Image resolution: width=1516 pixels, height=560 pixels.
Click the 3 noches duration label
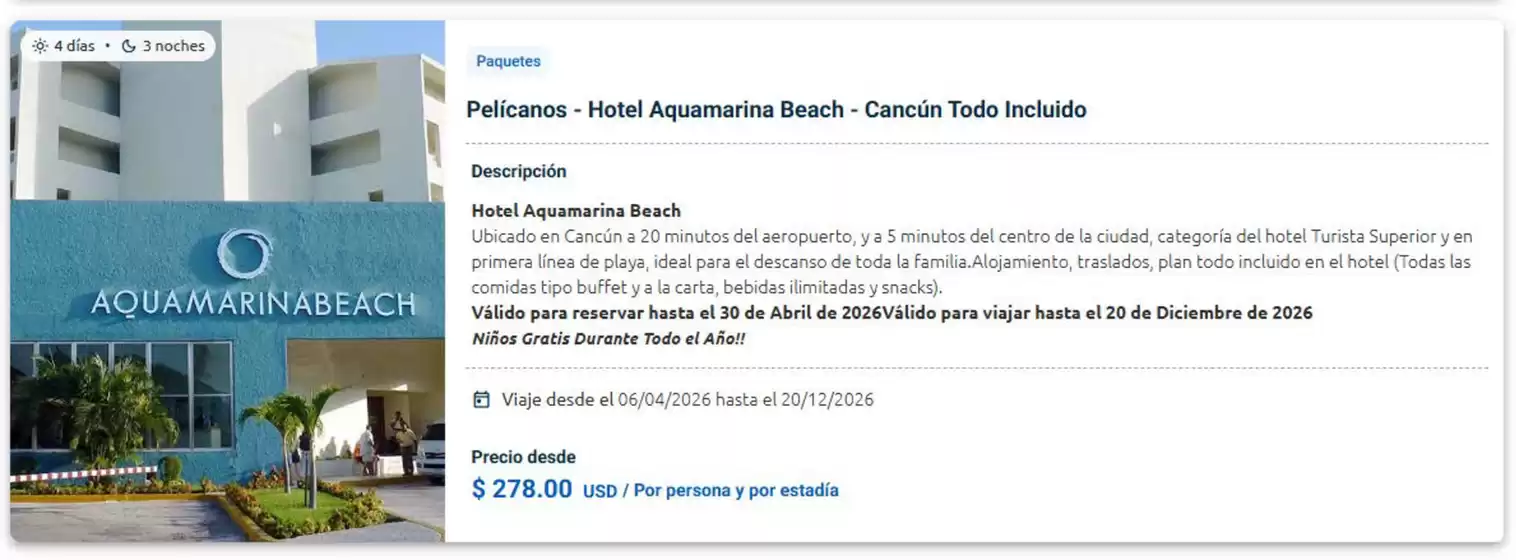pos(173,46)
